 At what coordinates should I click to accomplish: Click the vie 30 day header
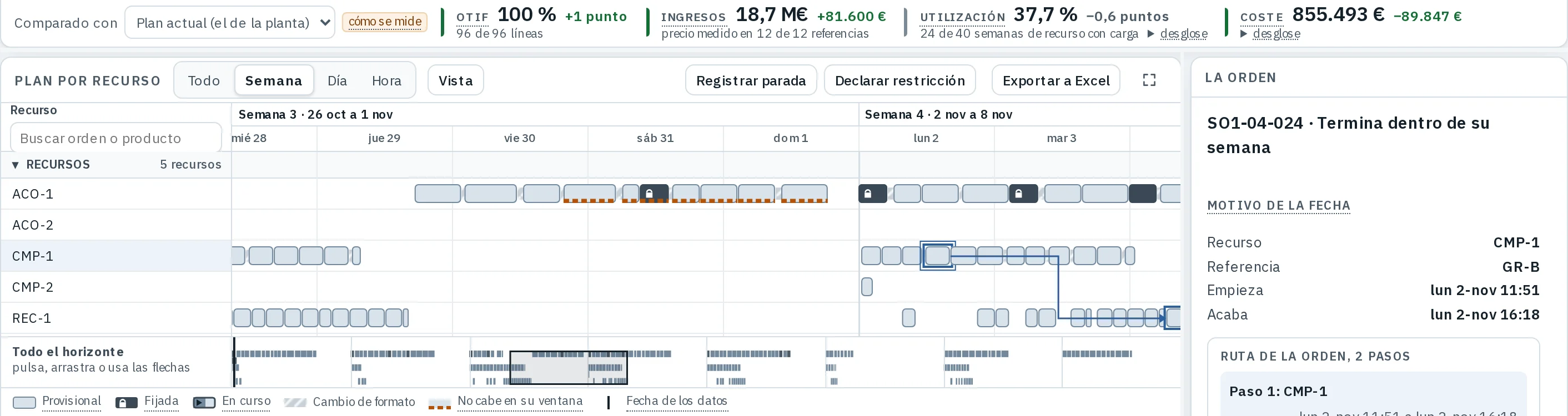519,138
